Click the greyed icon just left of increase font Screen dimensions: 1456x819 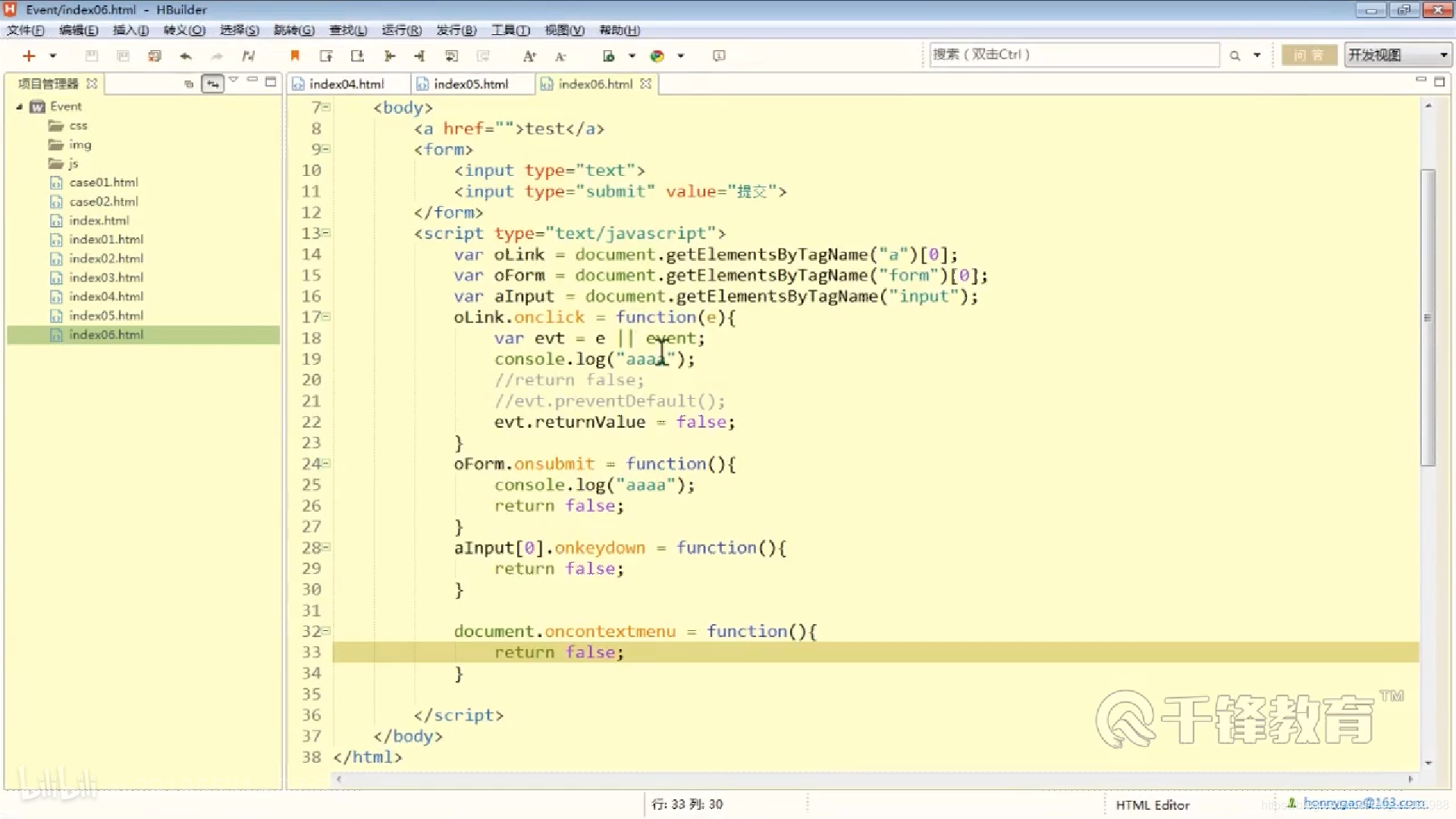[482, 55]
